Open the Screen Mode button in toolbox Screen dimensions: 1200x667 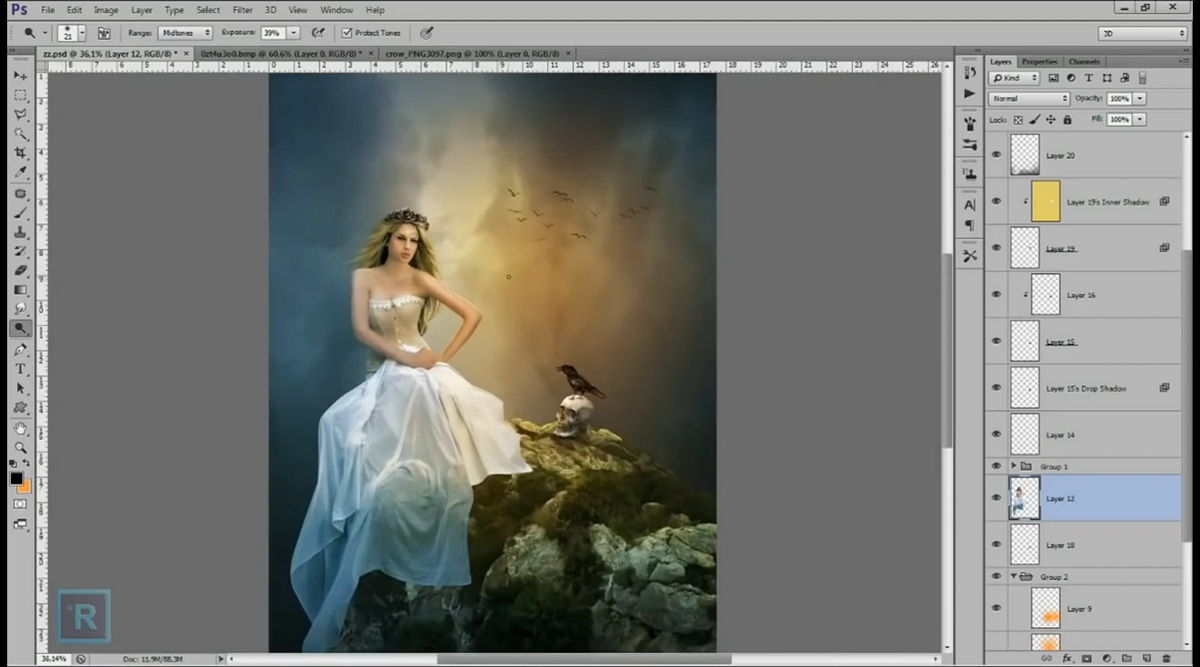[20, 523]
